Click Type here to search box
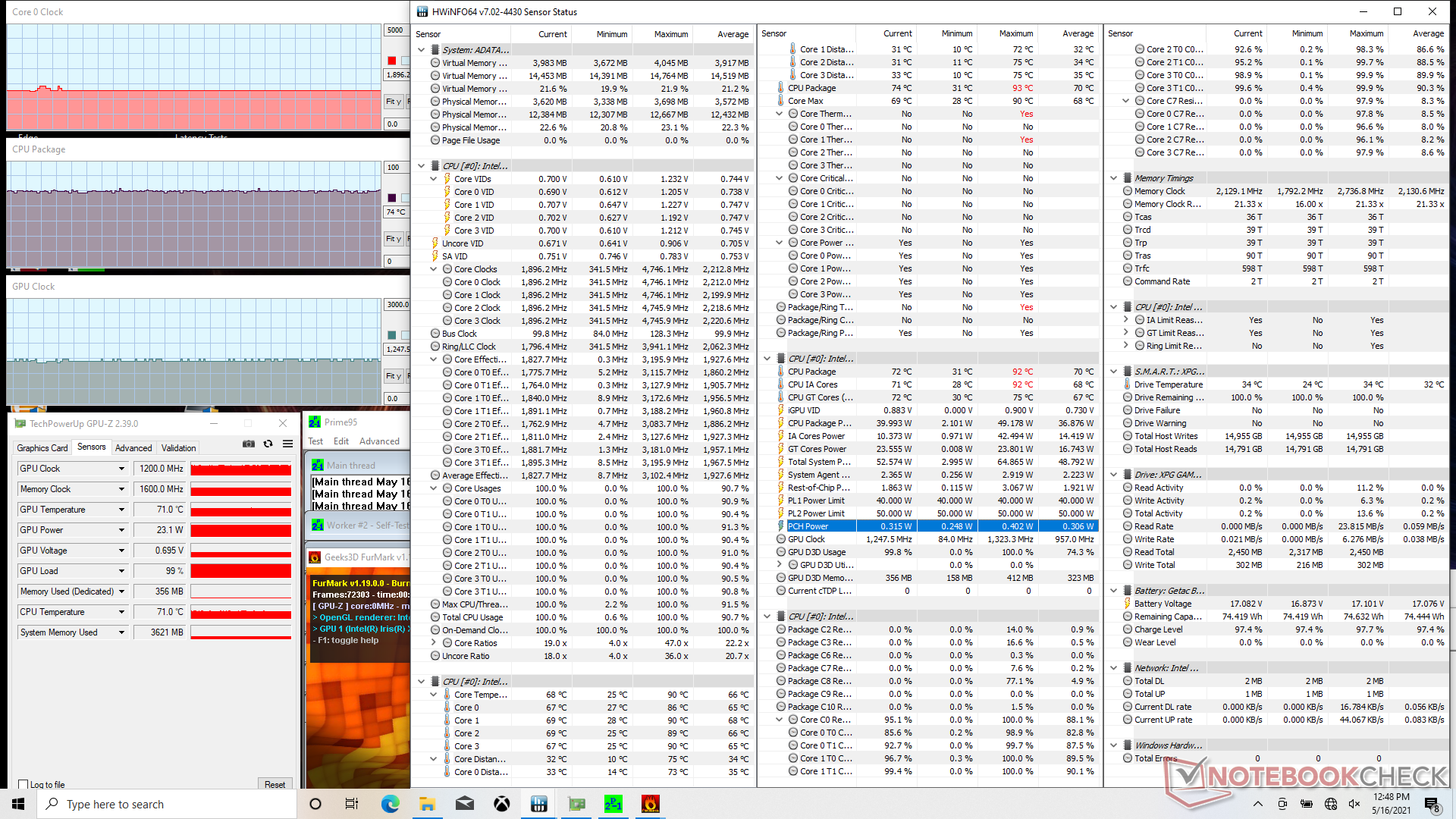1456x819 pixels. pyautogui.click(x=167, y=804)
